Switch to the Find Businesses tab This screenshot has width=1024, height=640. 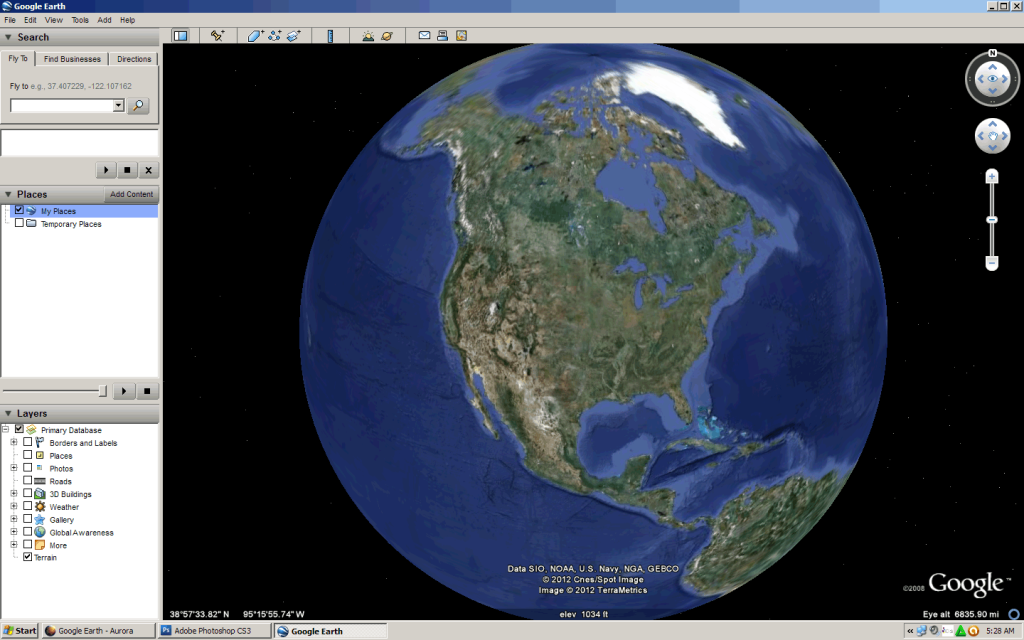coord(72,59)
